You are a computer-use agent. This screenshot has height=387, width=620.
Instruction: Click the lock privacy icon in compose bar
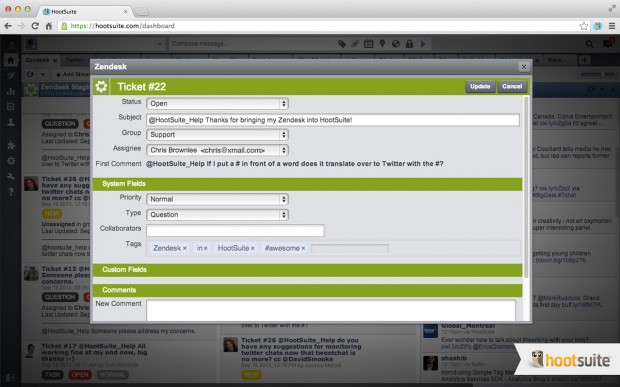409,44
